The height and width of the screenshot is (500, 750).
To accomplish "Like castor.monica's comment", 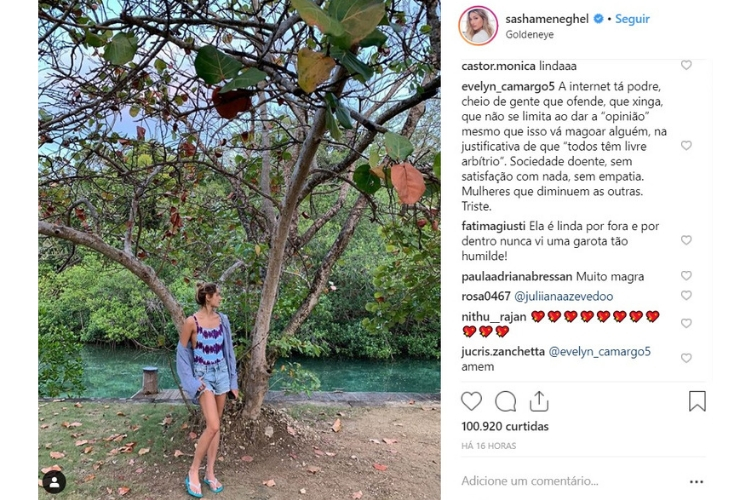I will [686, 65].
